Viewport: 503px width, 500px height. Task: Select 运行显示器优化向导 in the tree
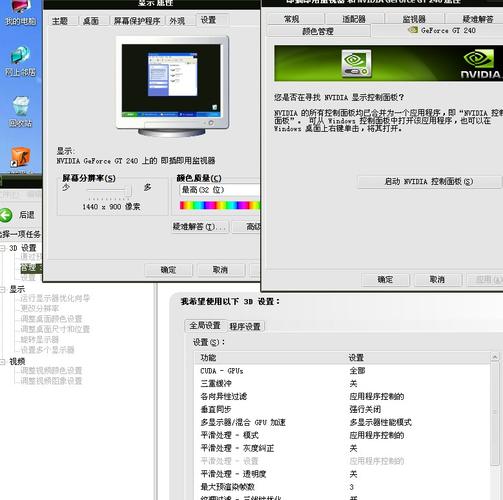pyautogui.click(x=55, y=298)
